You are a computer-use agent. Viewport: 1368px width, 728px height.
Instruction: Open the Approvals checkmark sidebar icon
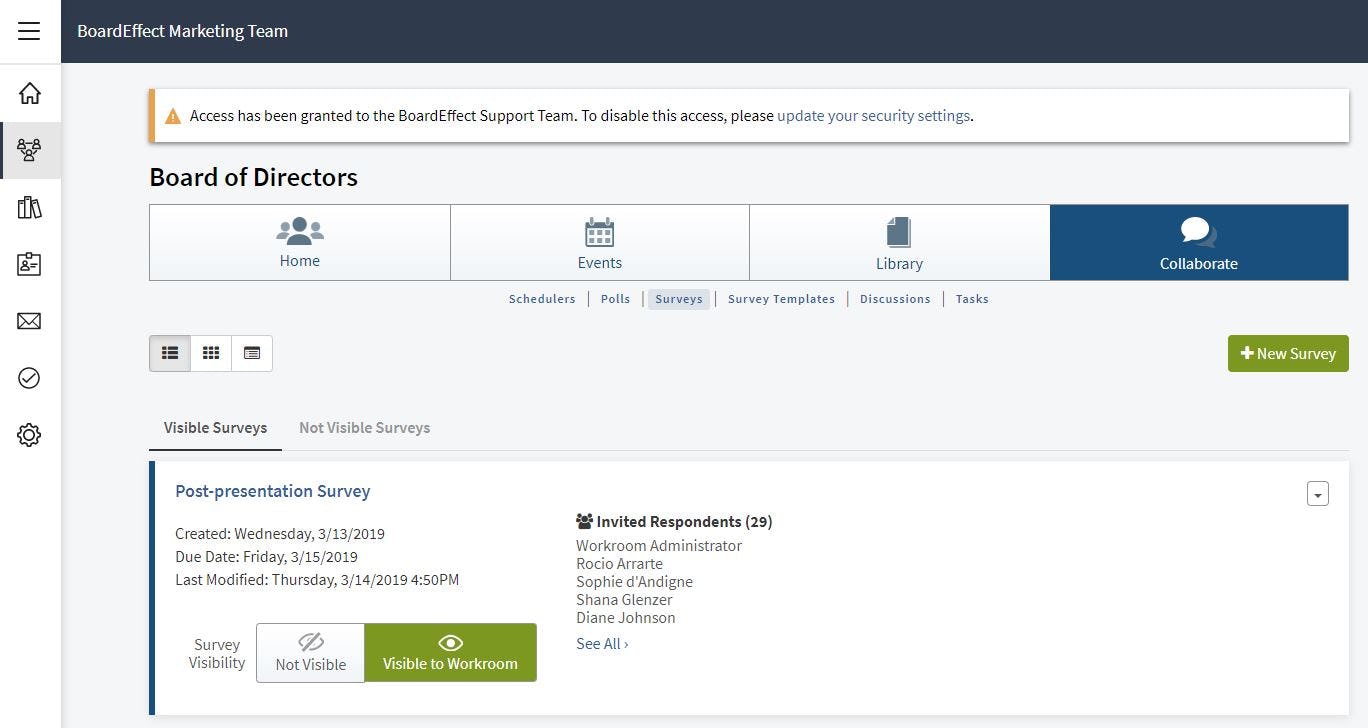click(x=30, y=378)
